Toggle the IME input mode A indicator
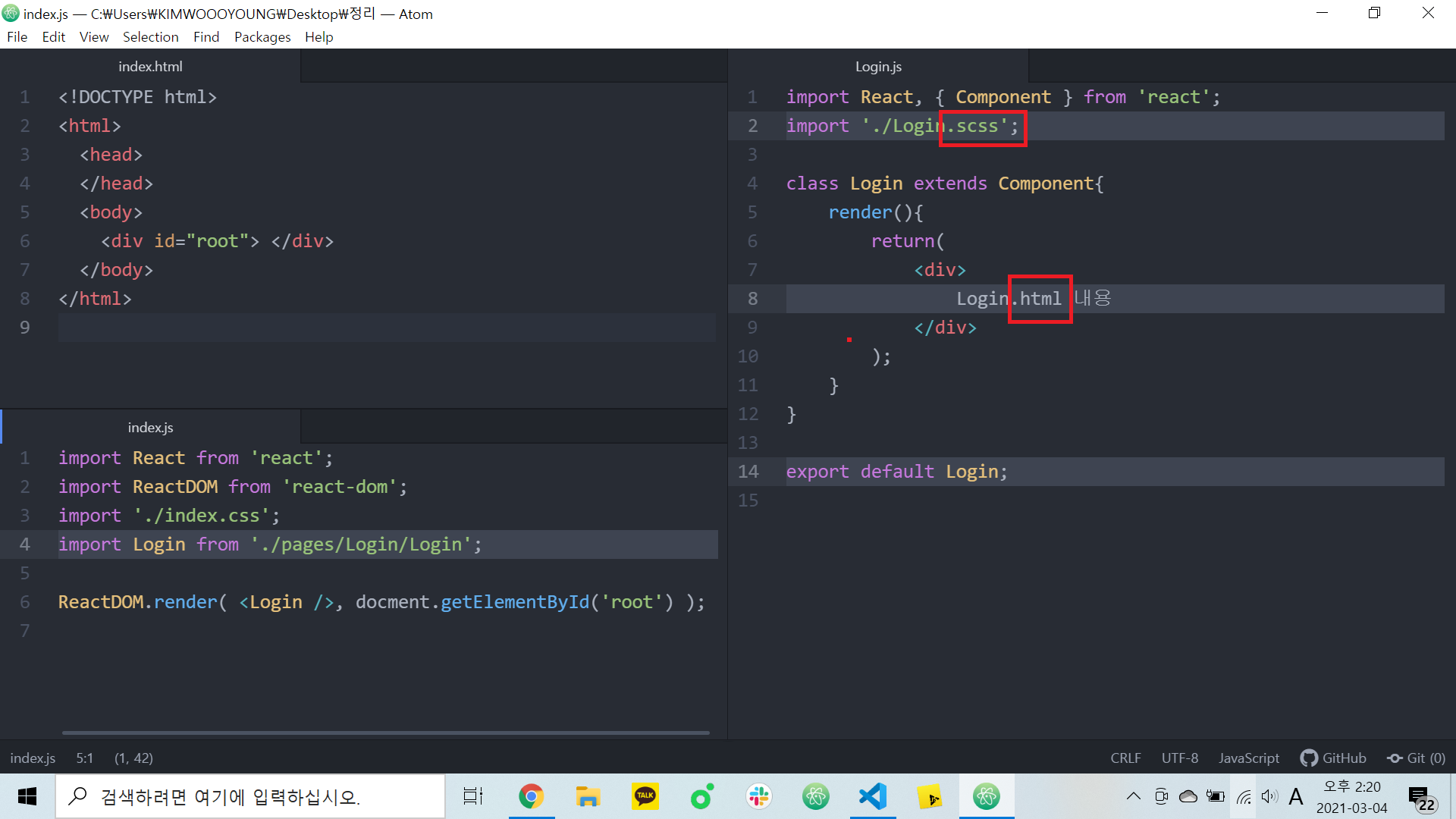Viewport: 1456px width, 819px height. pyautogui.click(x=1296, y=796)
